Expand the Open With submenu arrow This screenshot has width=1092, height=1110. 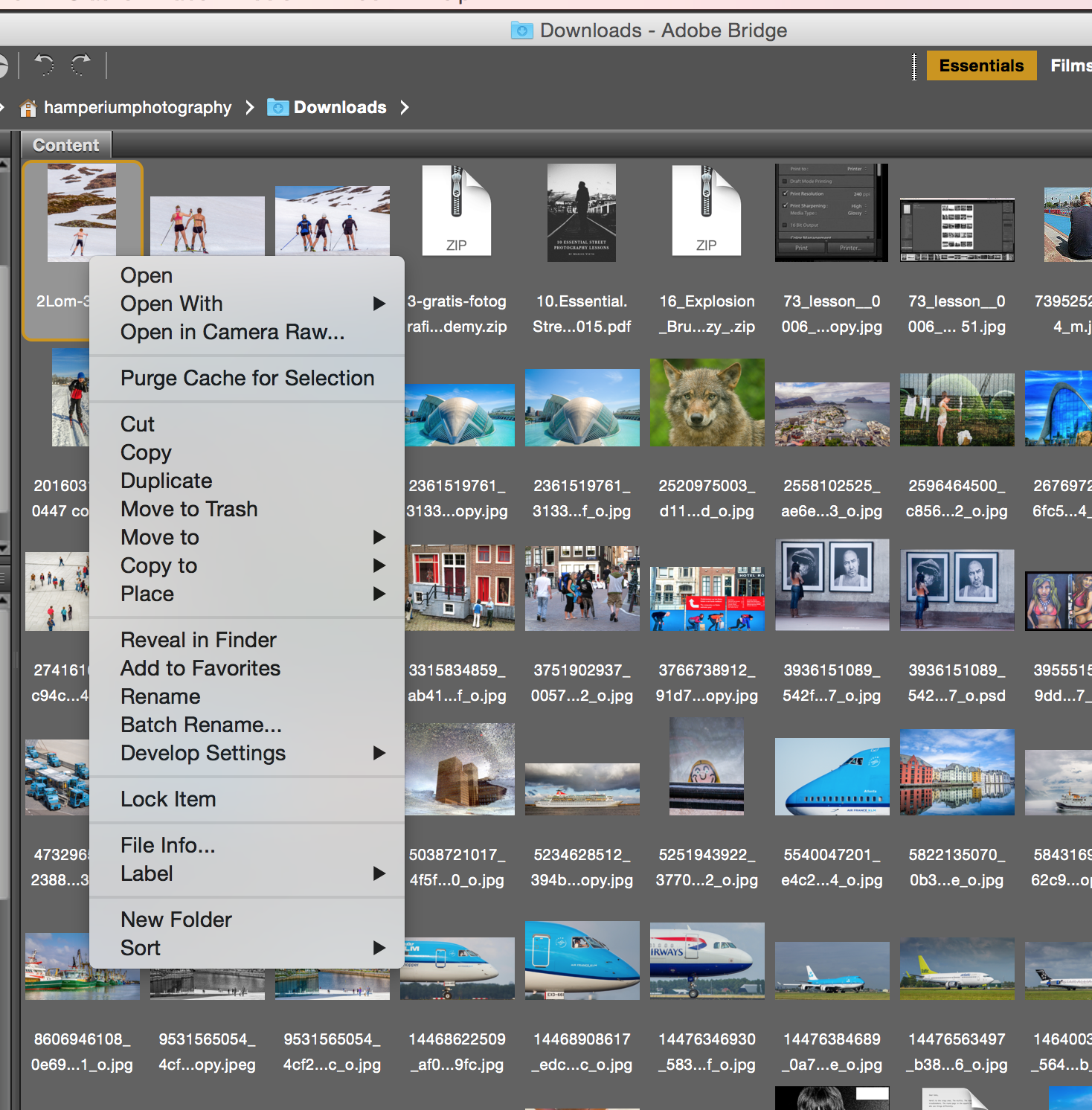pyautogui.click(x=379, y=304)
